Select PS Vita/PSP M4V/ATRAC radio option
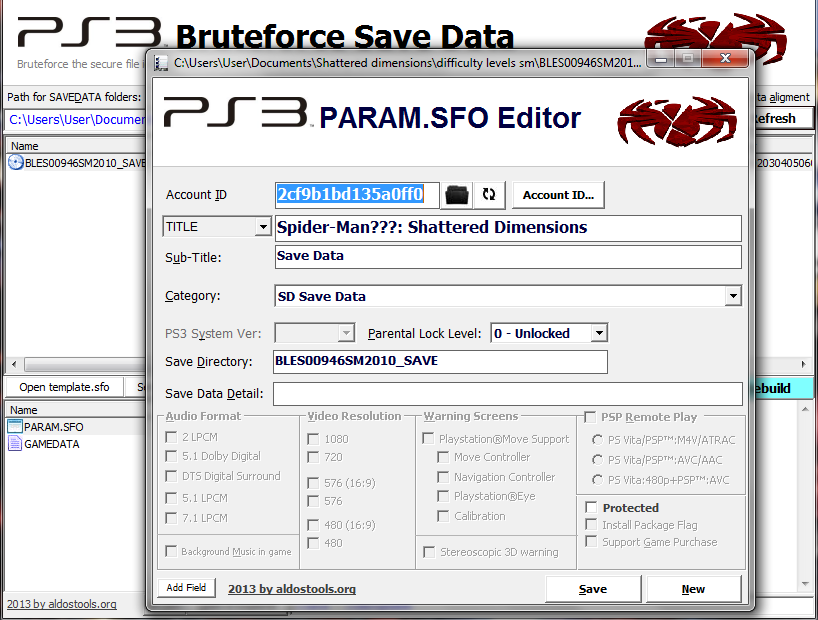This screenshot has height=620, width=818. tap(597, 439)
